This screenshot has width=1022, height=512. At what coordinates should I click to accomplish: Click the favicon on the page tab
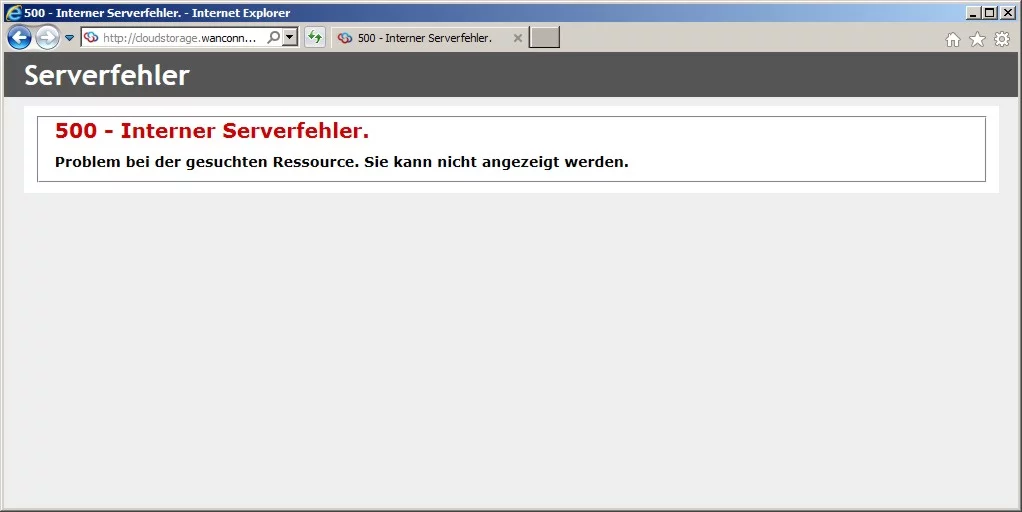(345, 38)
